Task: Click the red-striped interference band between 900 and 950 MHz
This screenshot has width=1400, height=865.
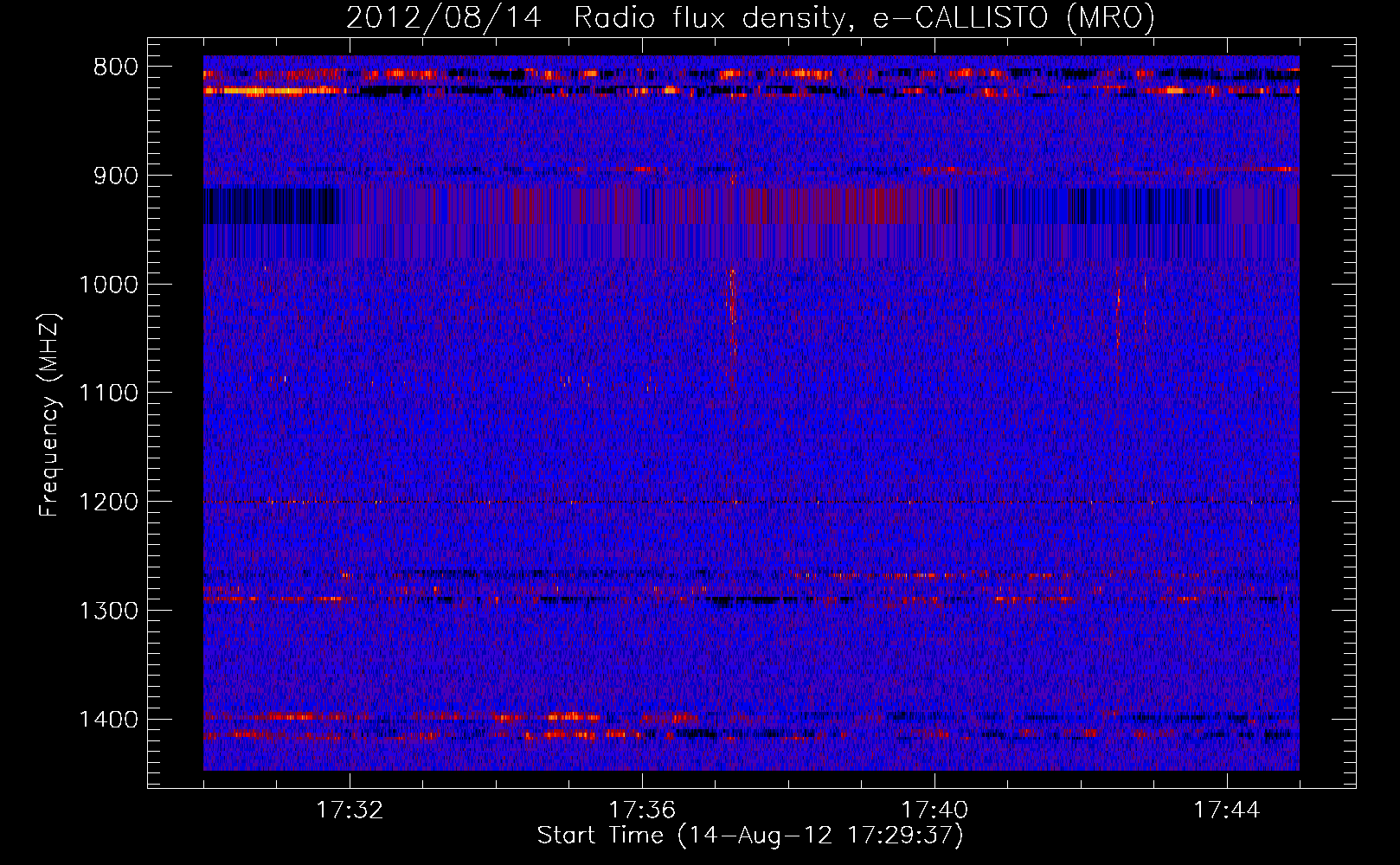Action: [751, 206]
